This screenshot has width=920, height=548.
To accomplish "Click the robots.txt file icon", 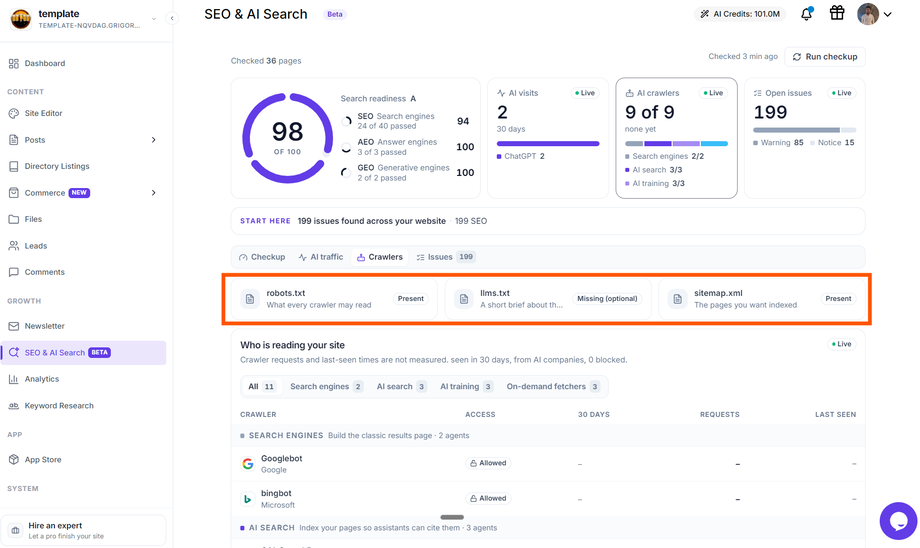I will click(250, 299).
